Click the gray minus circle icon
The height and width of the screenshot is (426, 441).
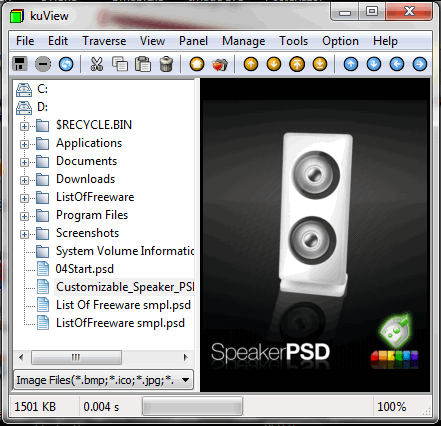[x=43, y=64]
